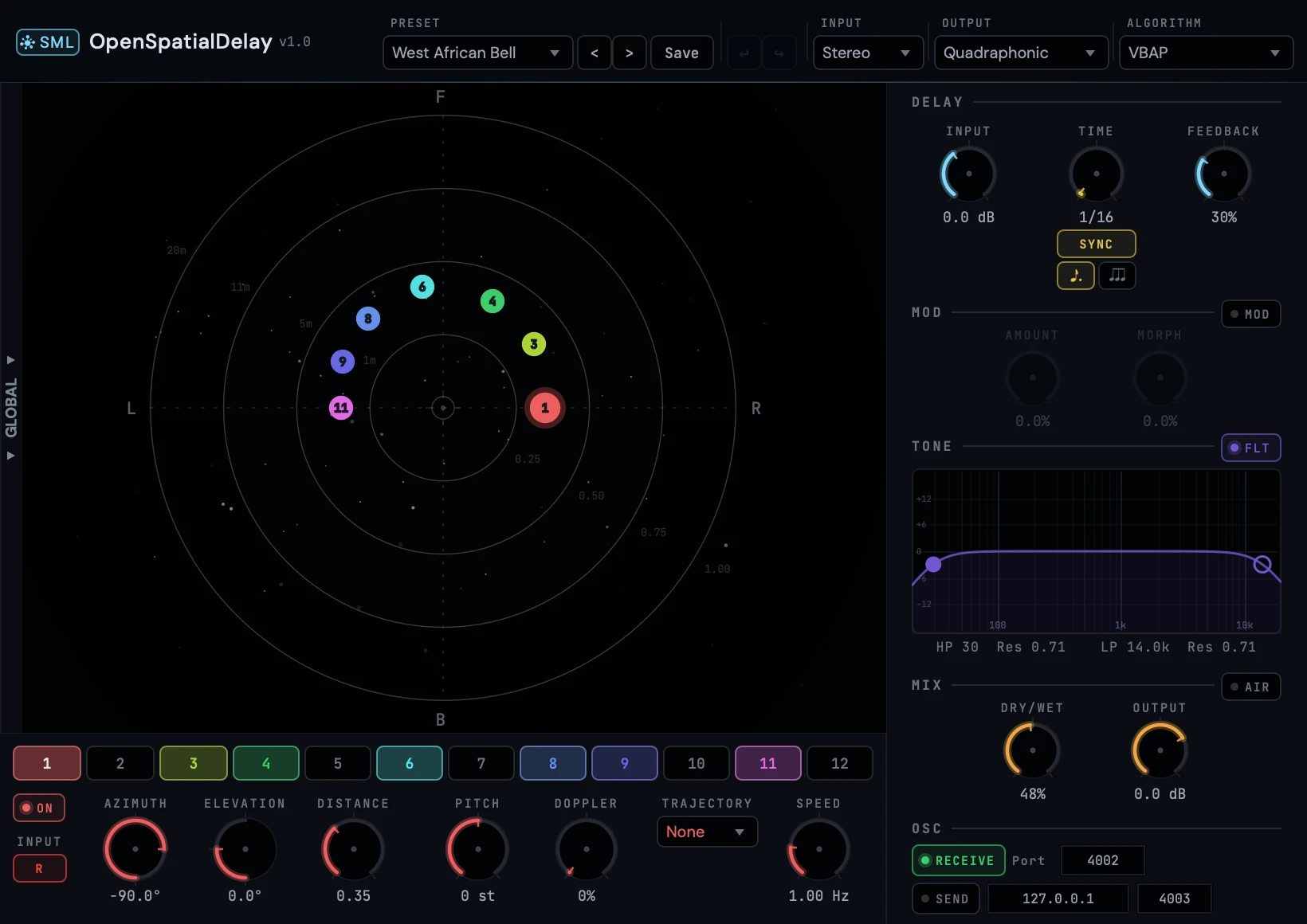Click the Mix OUTPUT level knob
This screenshot has height=924, width=1307.
coord(1160,750)
